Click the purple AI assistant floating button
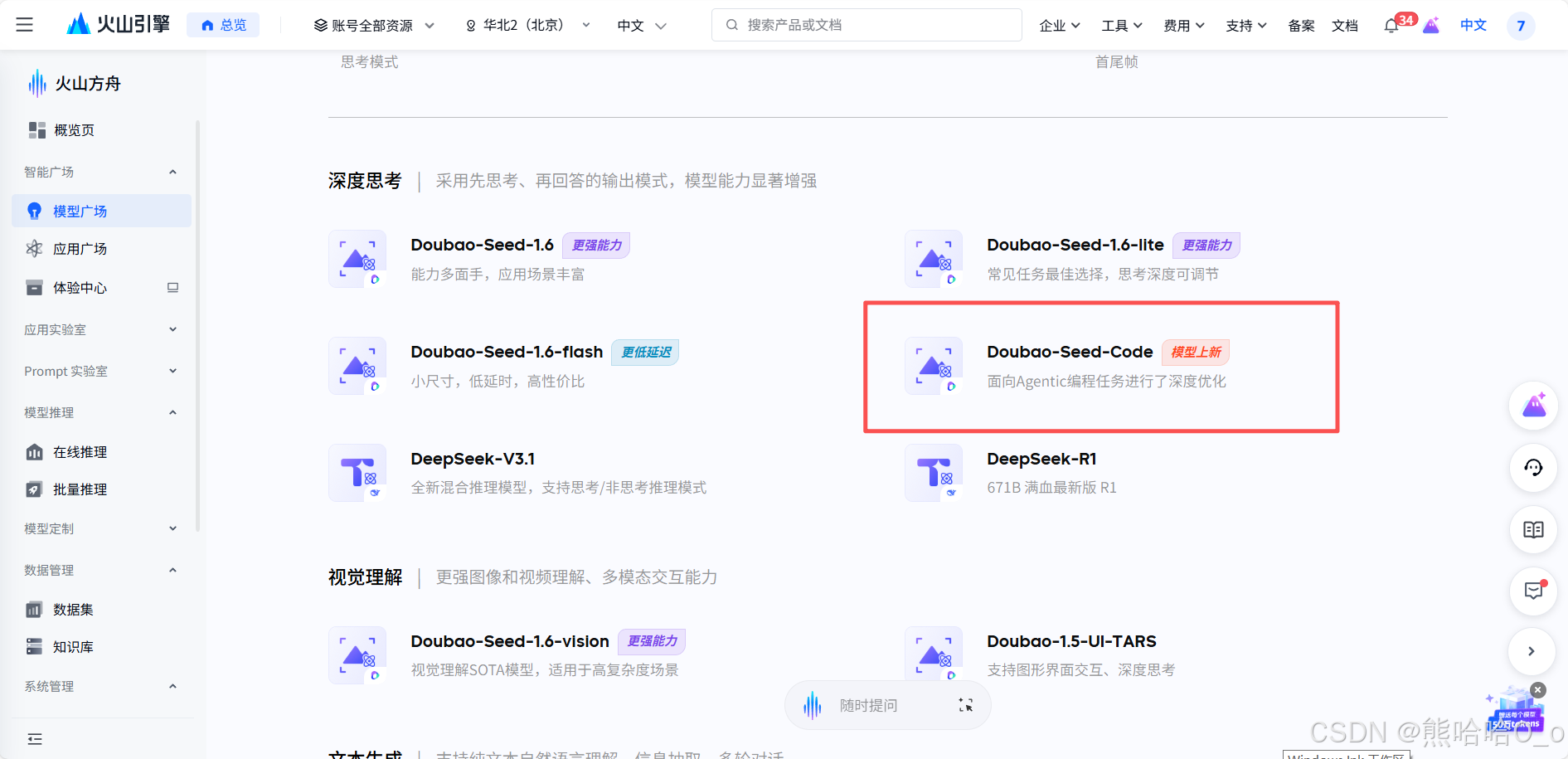 [1534, 406]
